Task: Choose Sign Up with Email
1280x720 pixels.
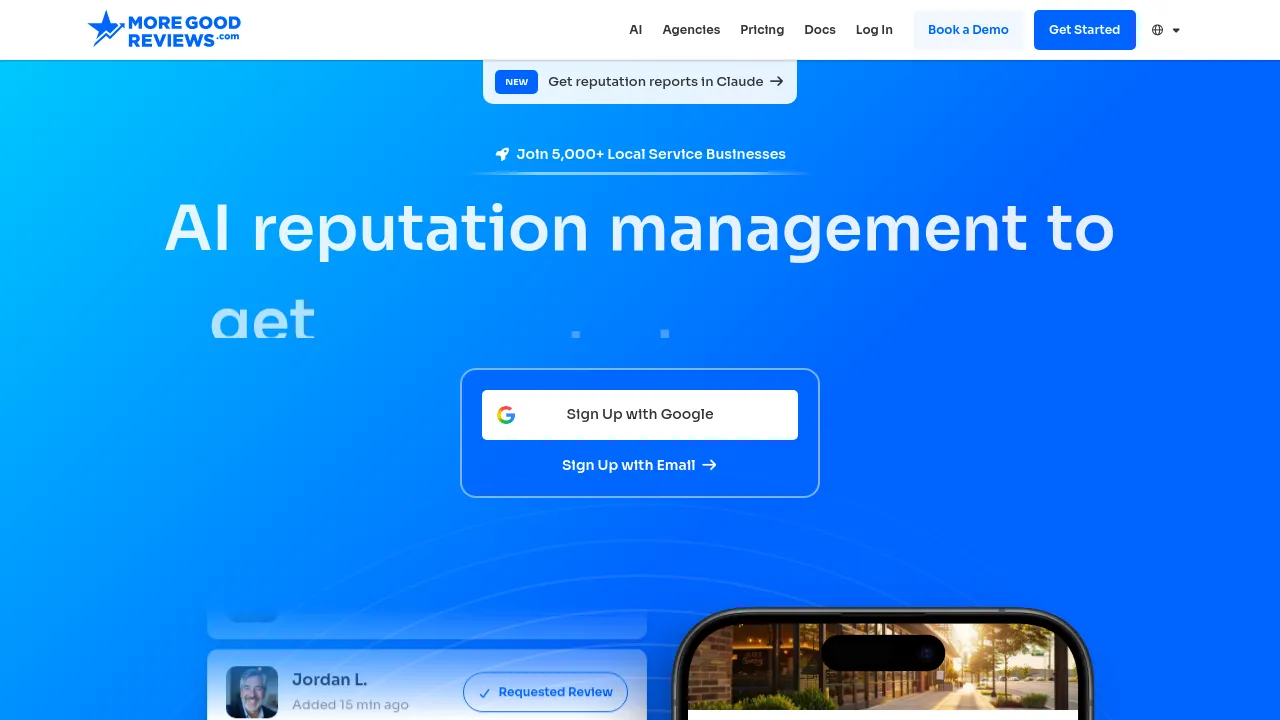Action: (x=640, y=465)
